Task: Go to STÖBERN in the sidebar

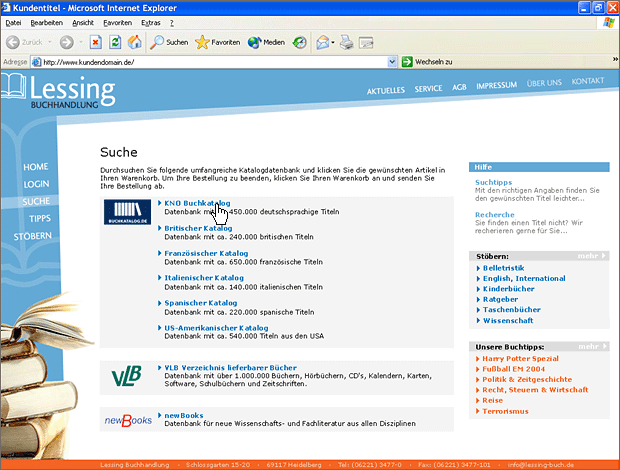Action: point(32,236)
